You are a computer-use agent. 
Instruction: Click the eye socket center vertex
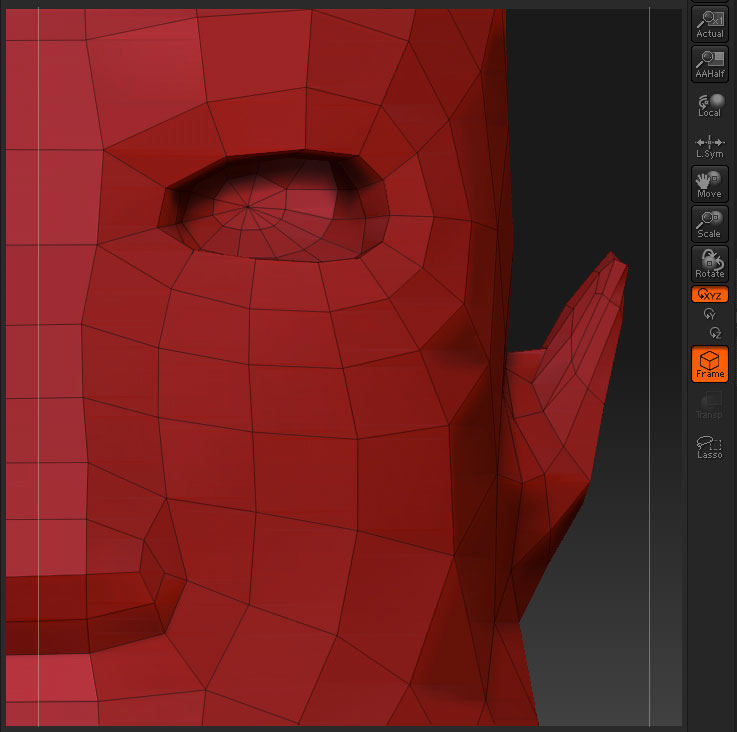click(248, 206)
